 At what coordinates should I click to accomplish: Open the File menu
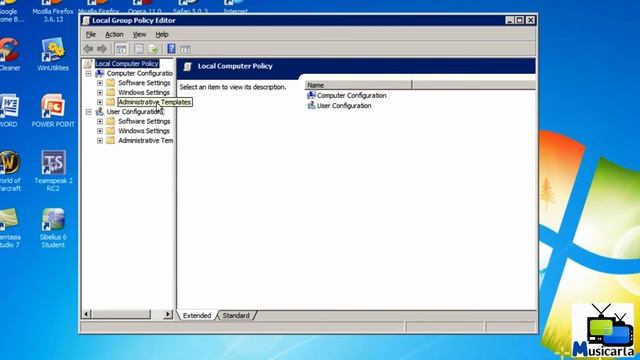(91, 34)
